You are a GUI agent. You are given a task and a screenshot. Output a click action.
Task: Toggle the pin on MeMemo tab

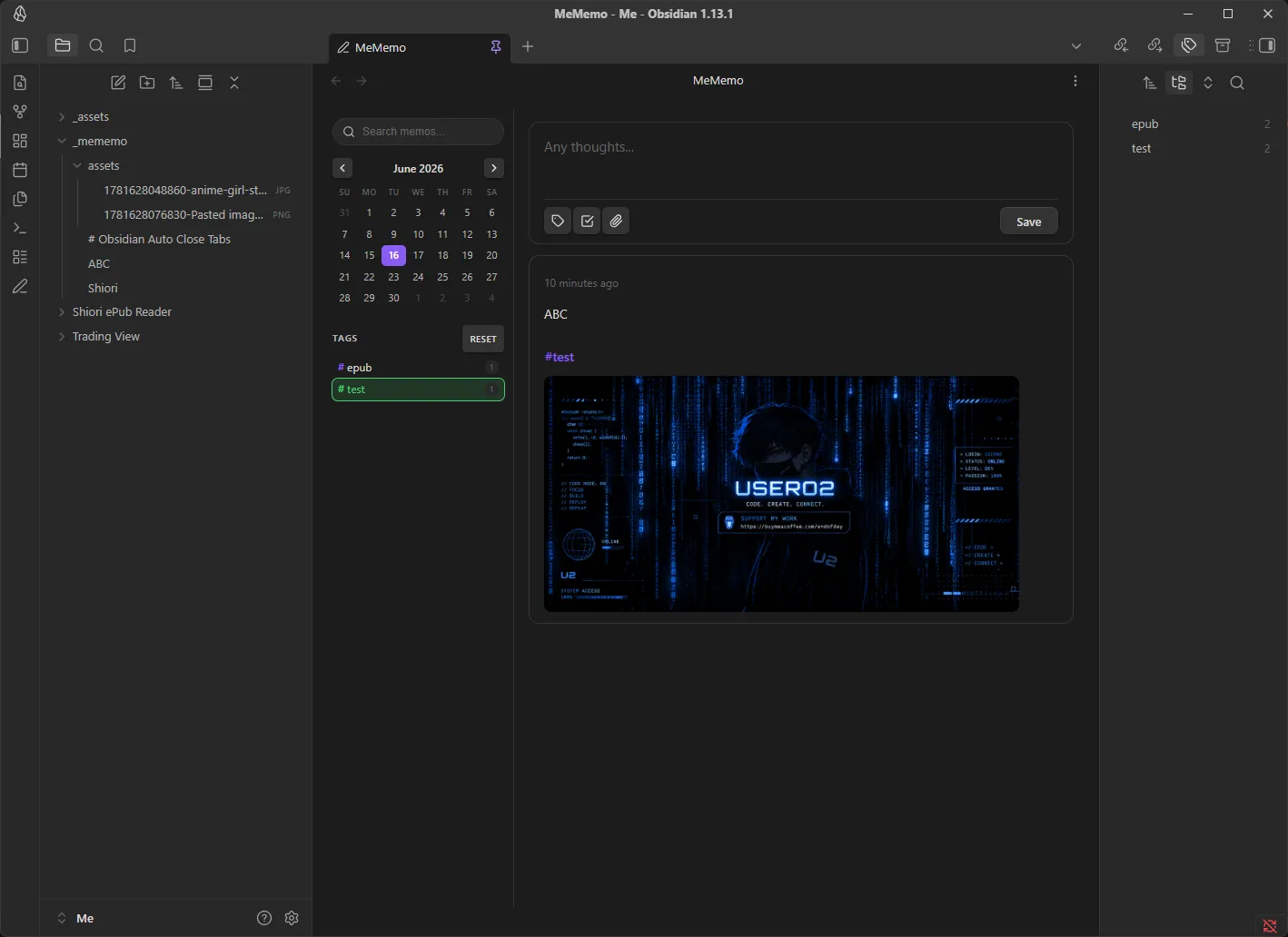pos(496,47)
